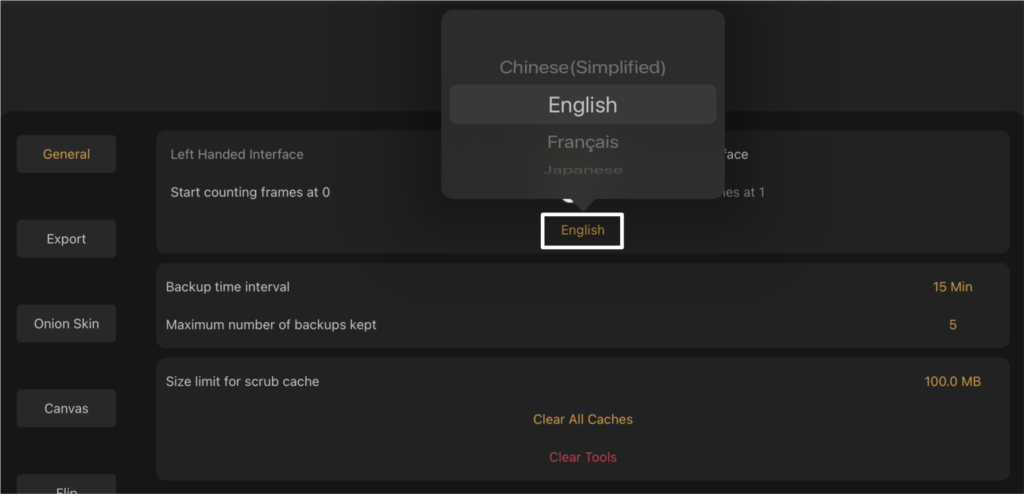
Task: Click the red Clear Tools button
Action: pos(583,457)
